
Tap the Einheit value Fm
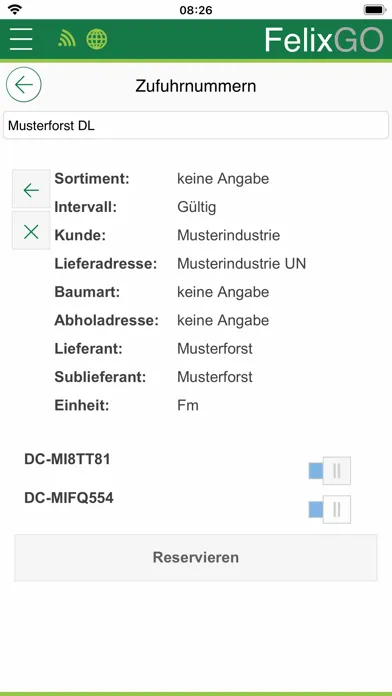tap(188, 405)
